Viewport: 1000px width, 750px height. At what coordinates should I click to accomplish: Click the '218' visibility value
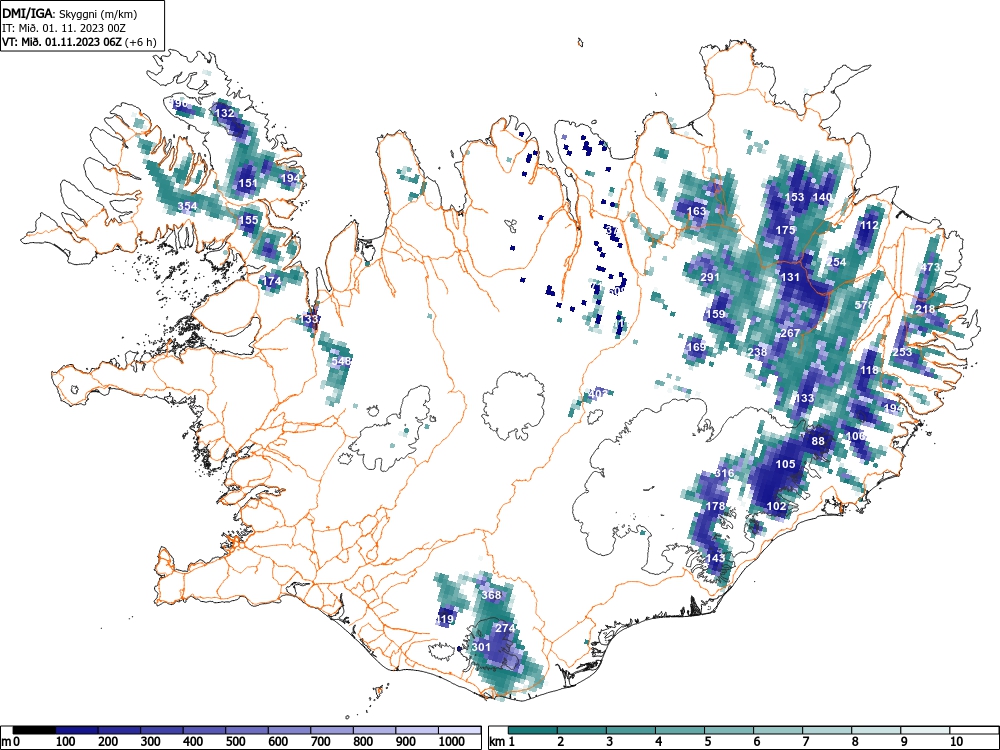[x=925, y=309]
